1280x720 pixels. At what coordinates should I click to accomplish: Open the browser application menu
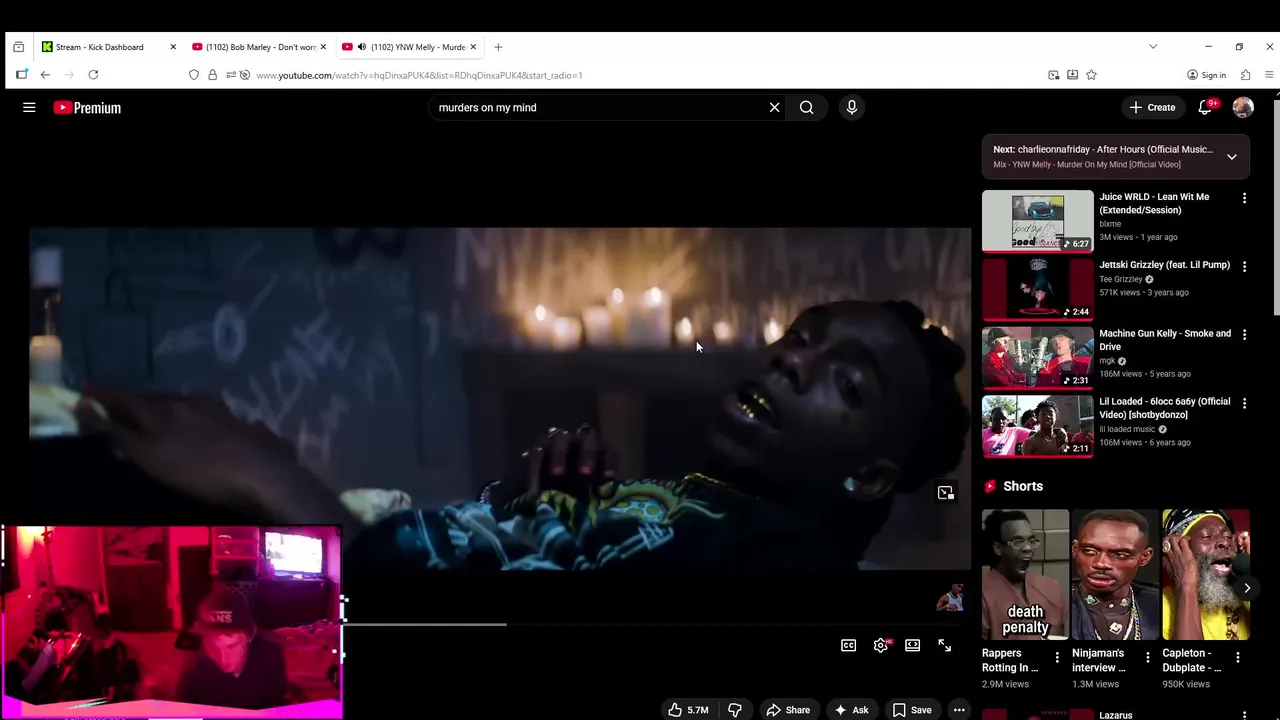[x=1270, y=75]
